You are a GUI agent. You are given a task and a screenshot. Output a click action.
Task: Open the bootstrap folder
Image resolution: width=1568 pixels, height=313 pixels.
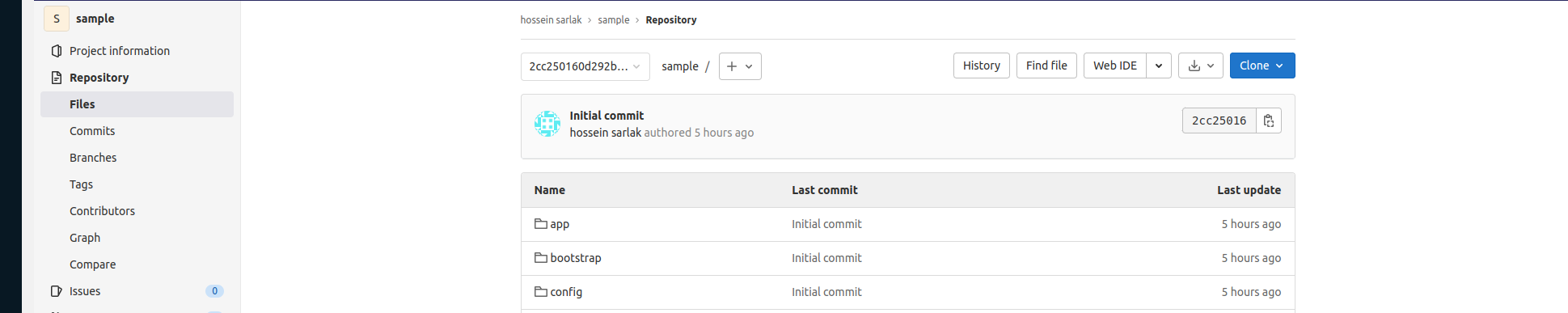pos(576,258)
